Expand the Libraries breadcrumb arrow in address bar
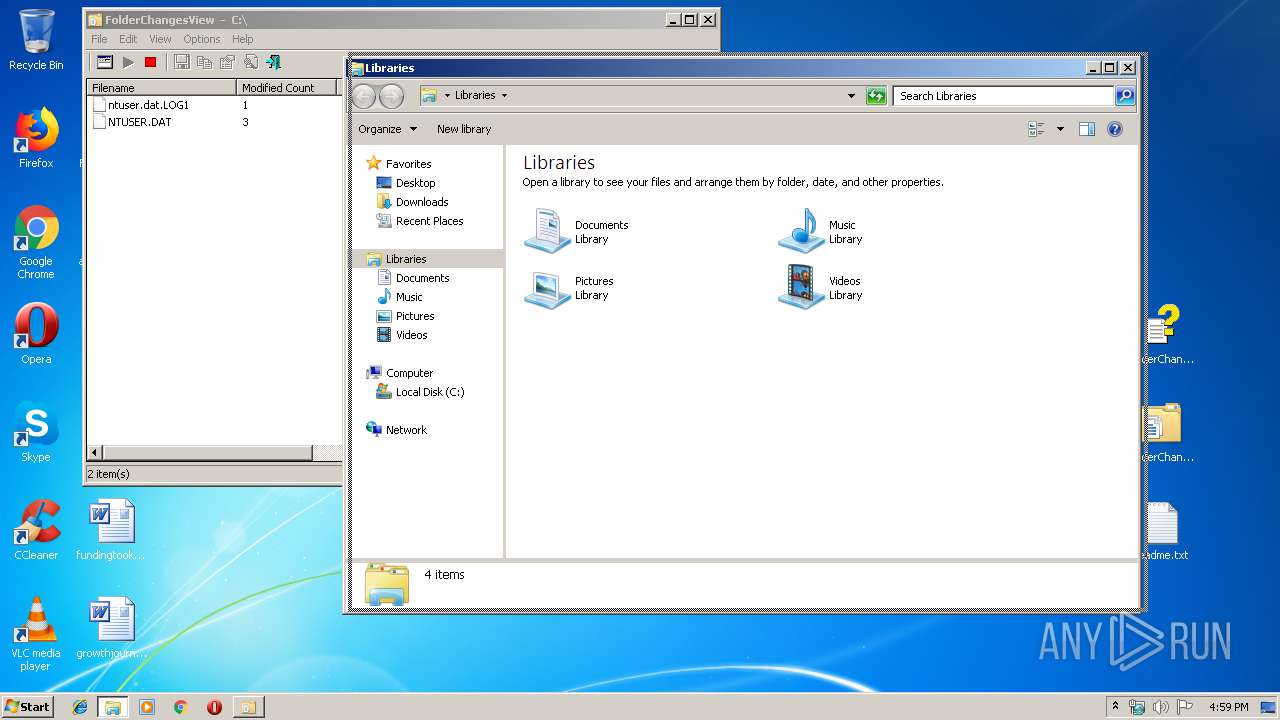Image resolution: width=1280 pixels, height=720 pixels. click(504, 96)
